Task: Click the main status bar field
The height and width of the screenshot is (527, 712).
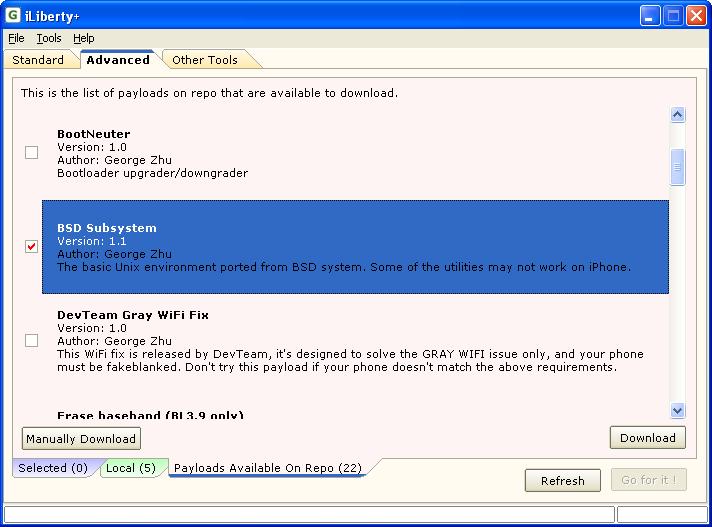Action: 309,515
